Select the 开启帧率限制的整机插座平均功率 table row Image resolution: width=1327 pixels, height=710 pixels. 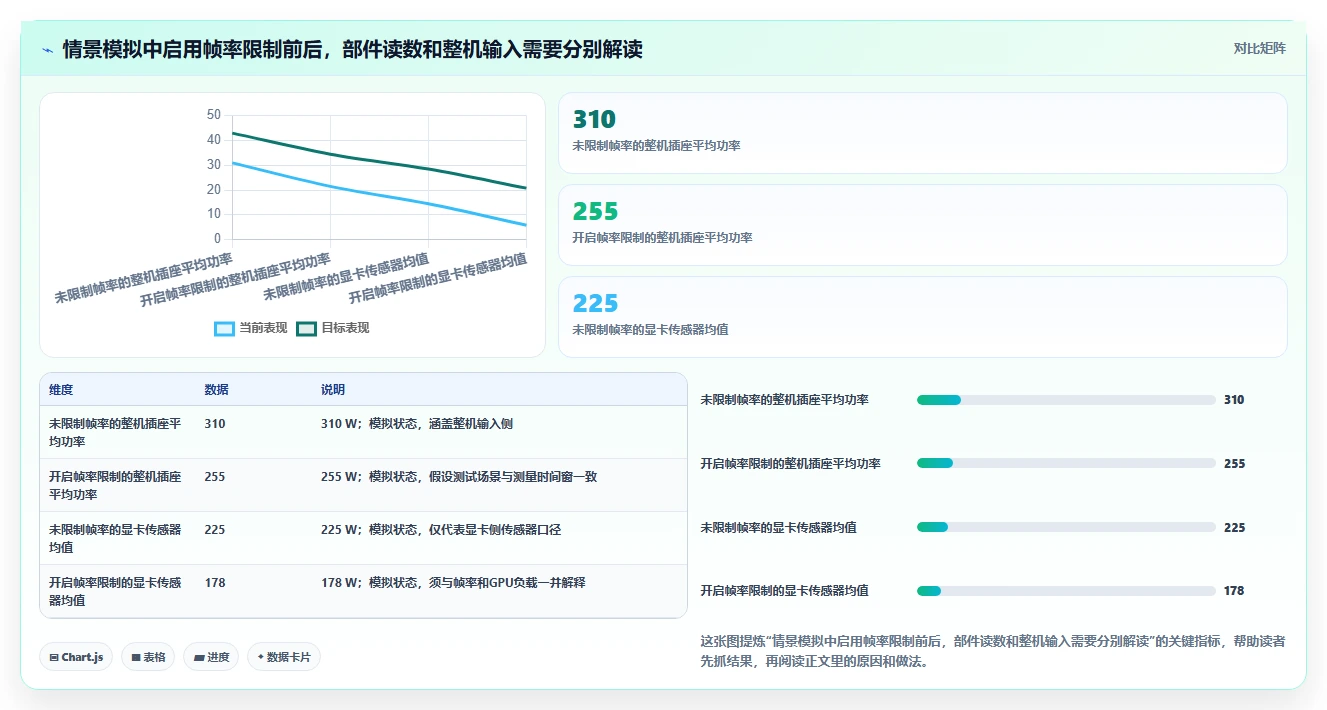363,485
